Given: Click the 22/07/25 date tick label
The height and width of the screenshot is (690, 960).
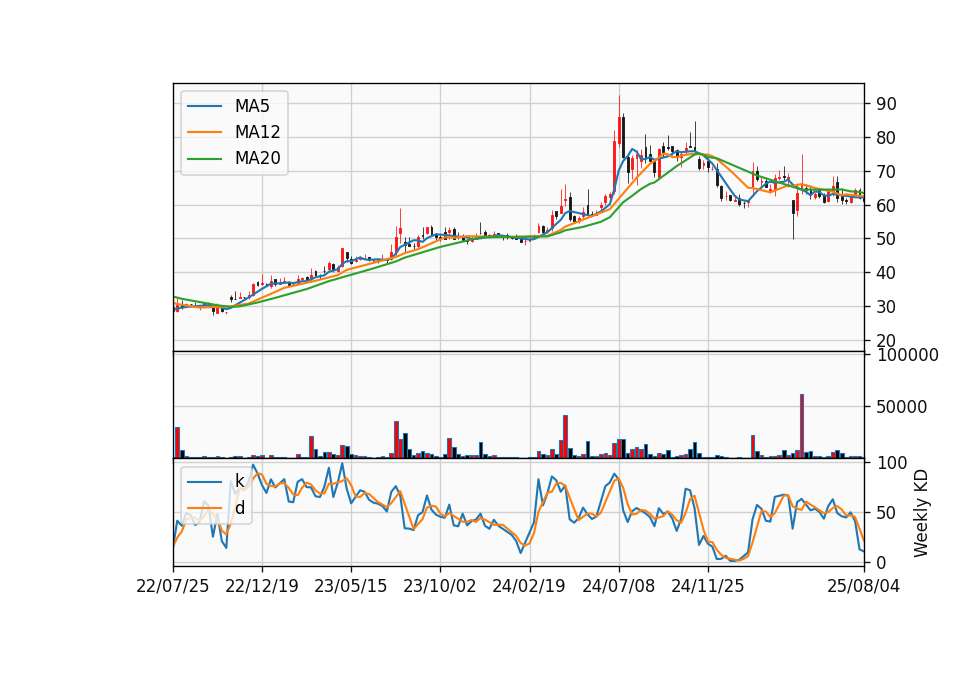Looking at the screenshot, I should [173, 586].
